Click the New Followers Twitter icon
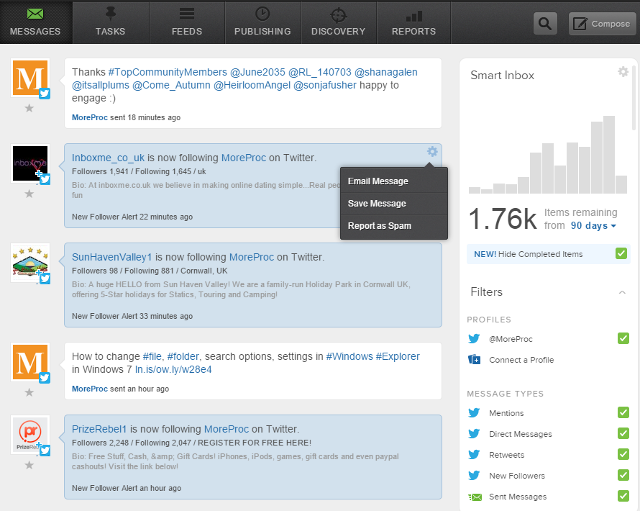Viewport: 640px width, 511px height. tap(474, 475)
